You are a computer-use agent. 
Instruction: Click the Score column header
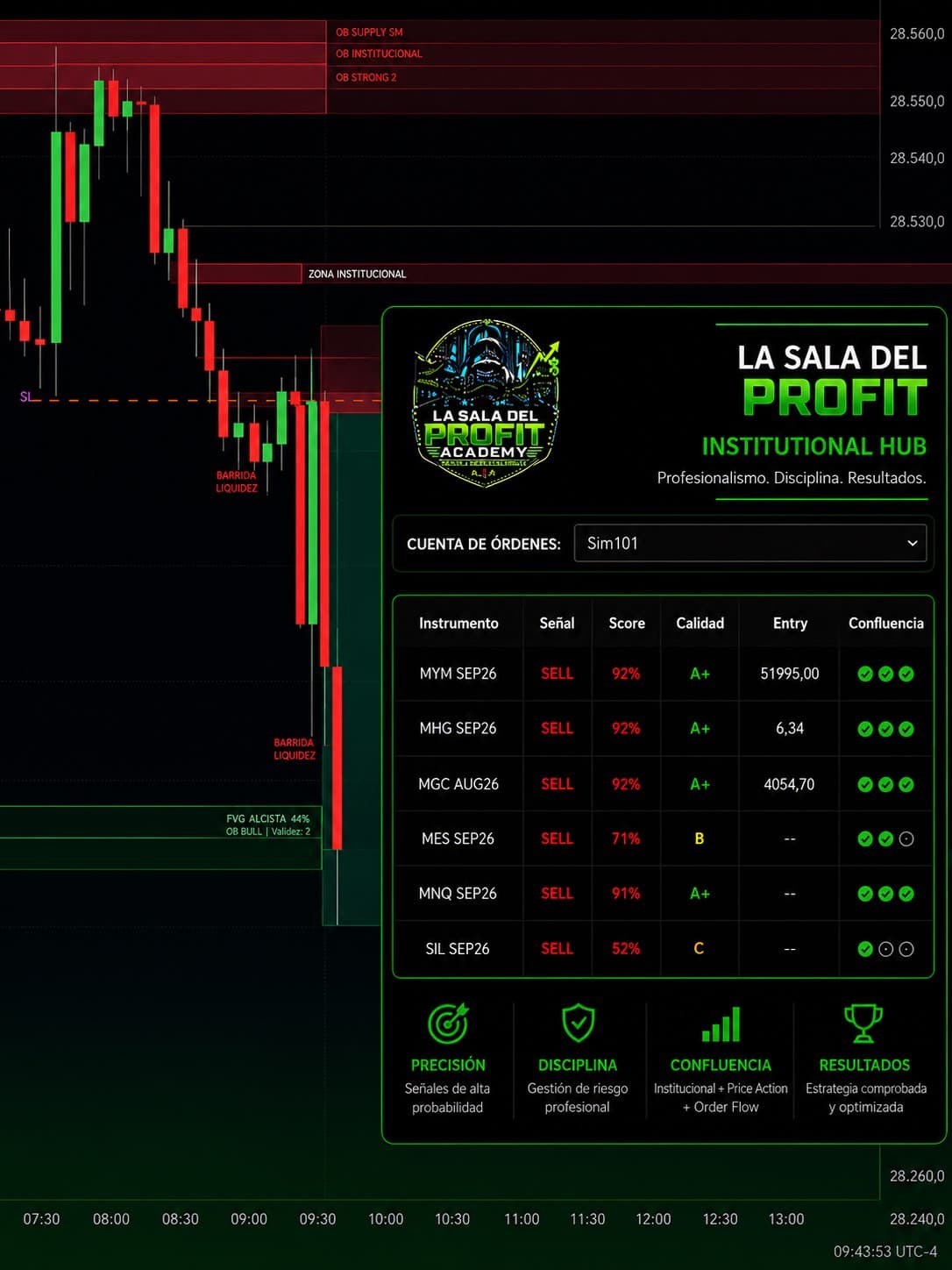627,623
